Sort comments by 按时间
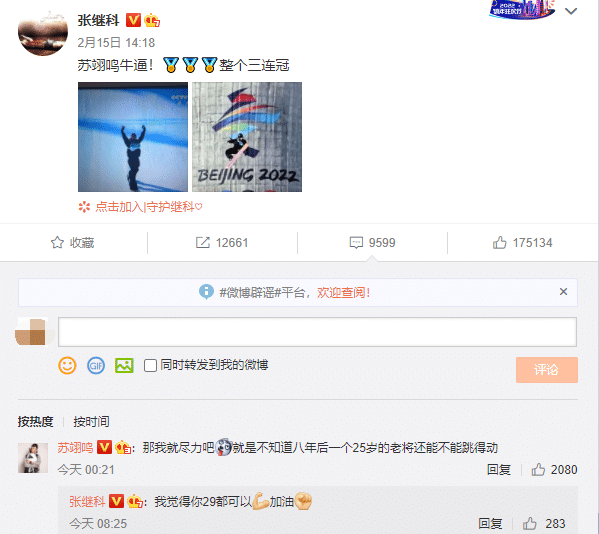 [91, 422]
